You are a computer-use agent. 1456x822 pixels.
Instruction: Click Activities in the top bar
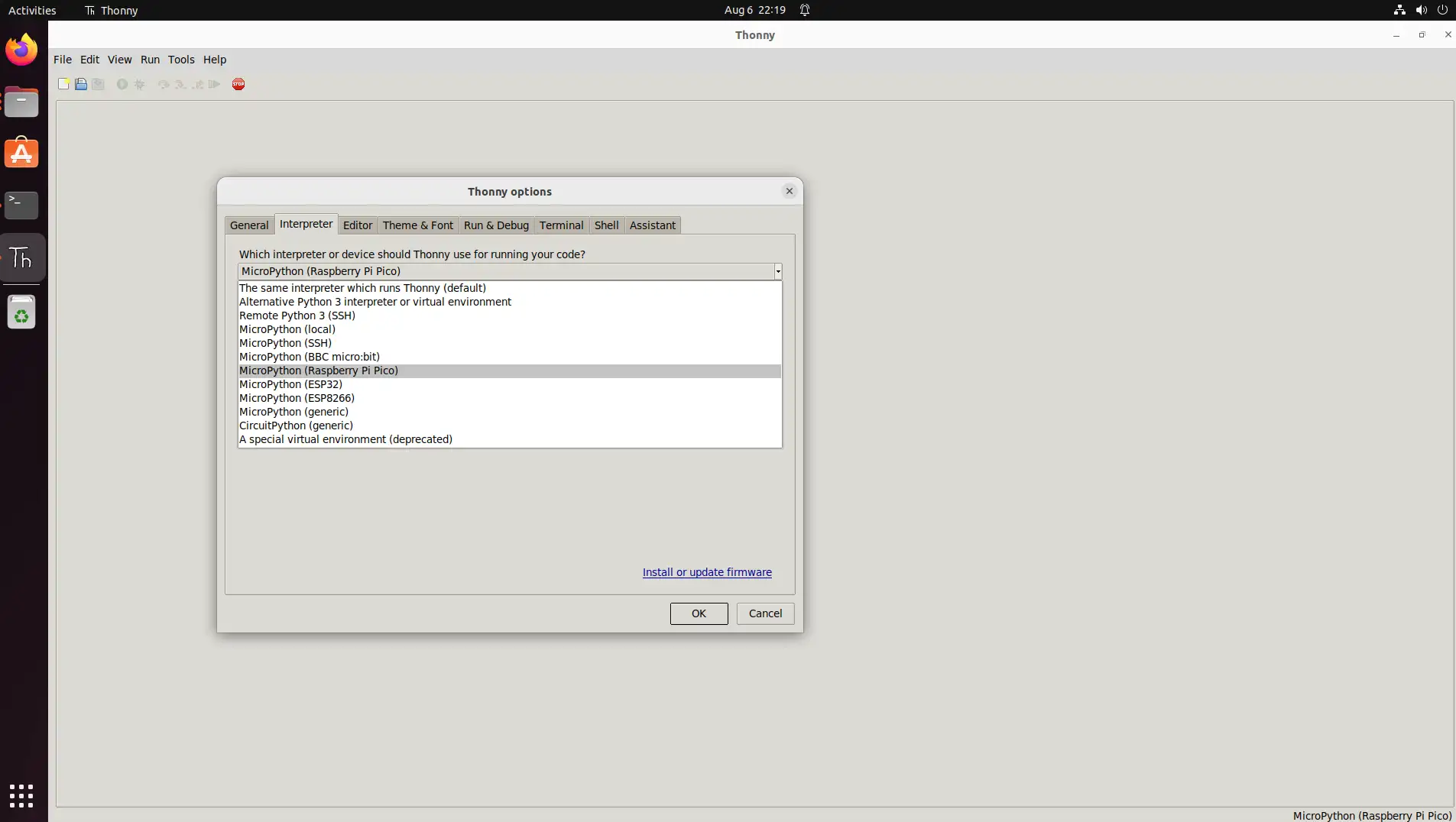click(32, 10)
